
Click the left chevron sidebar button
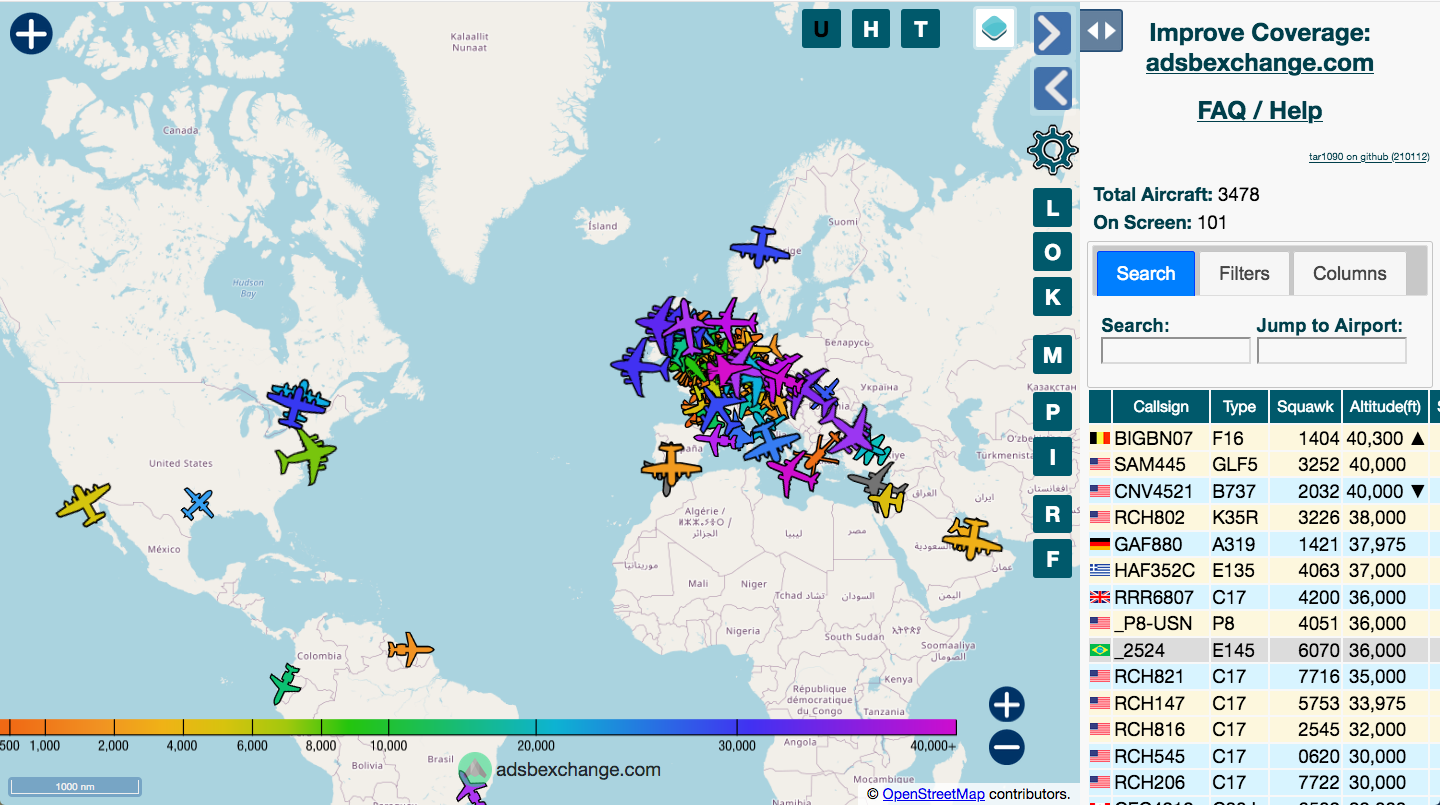pyautogui.click(x=1052, y=88)
